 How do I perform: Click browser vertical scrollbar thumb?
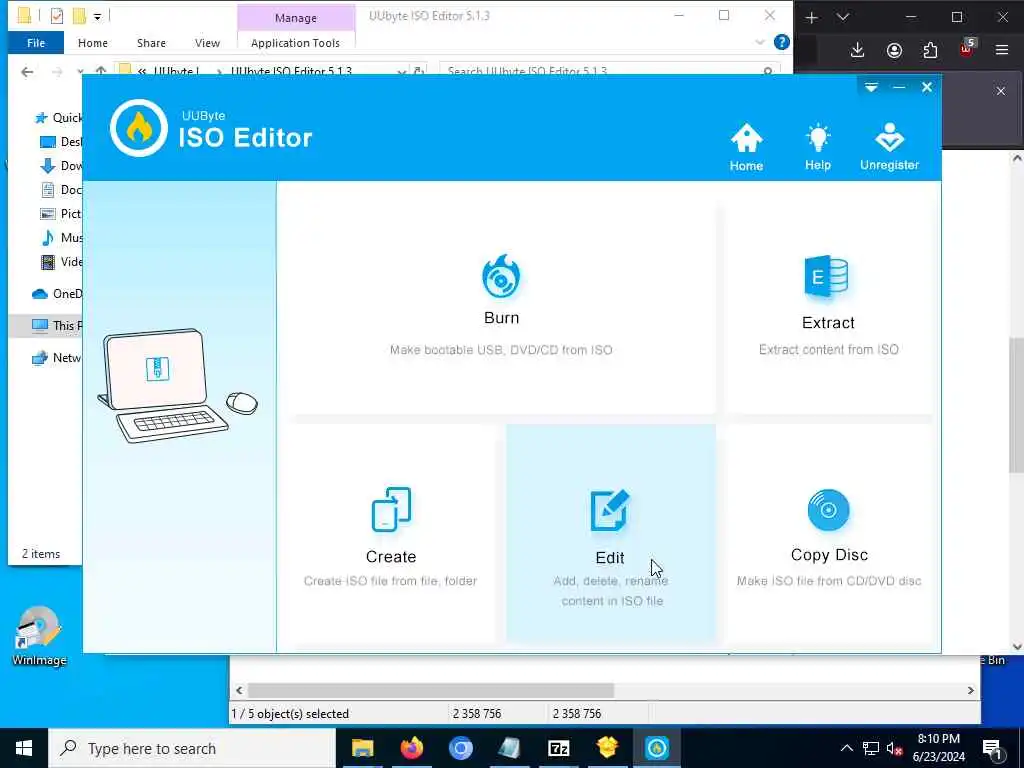pos(1017,405)
